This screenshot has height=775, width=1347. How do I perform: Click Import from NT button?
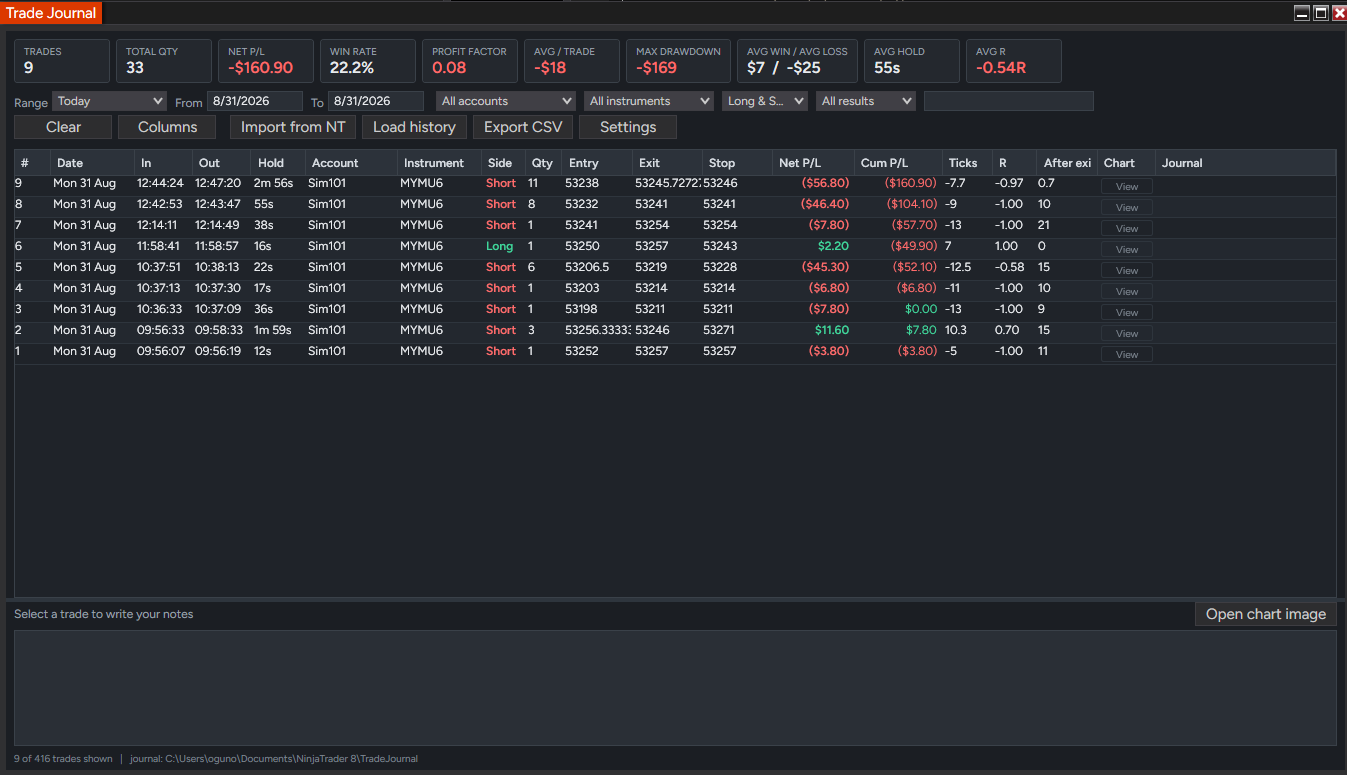tap(293, 127)
